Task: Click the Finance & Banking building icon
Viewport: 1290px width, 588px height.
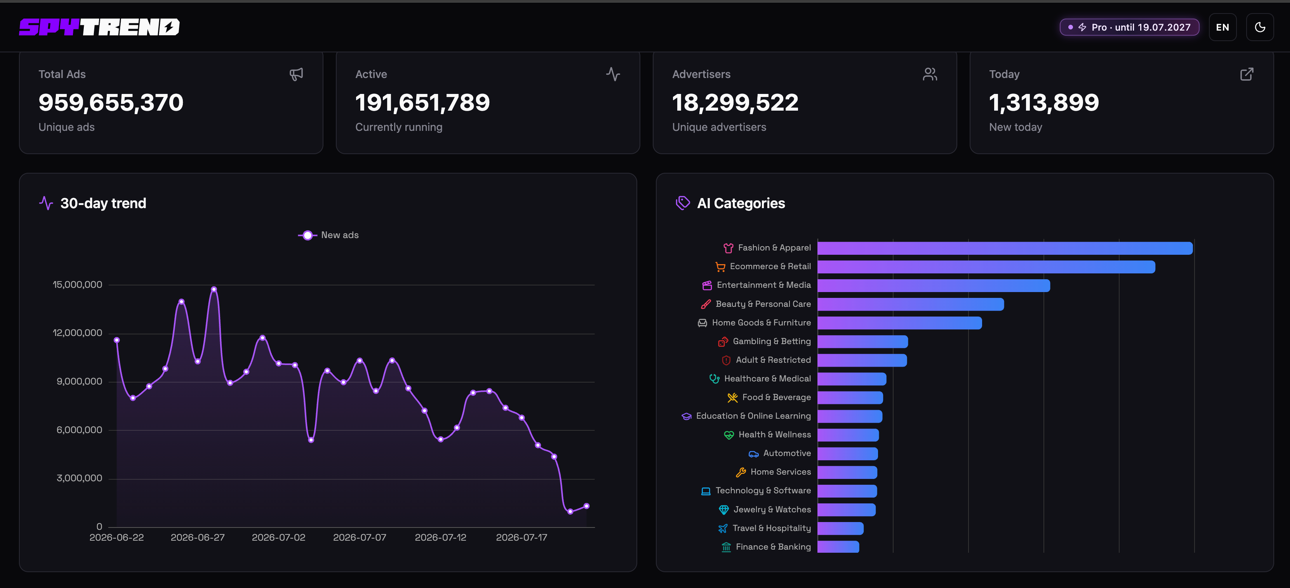Action: pos(726,547)
